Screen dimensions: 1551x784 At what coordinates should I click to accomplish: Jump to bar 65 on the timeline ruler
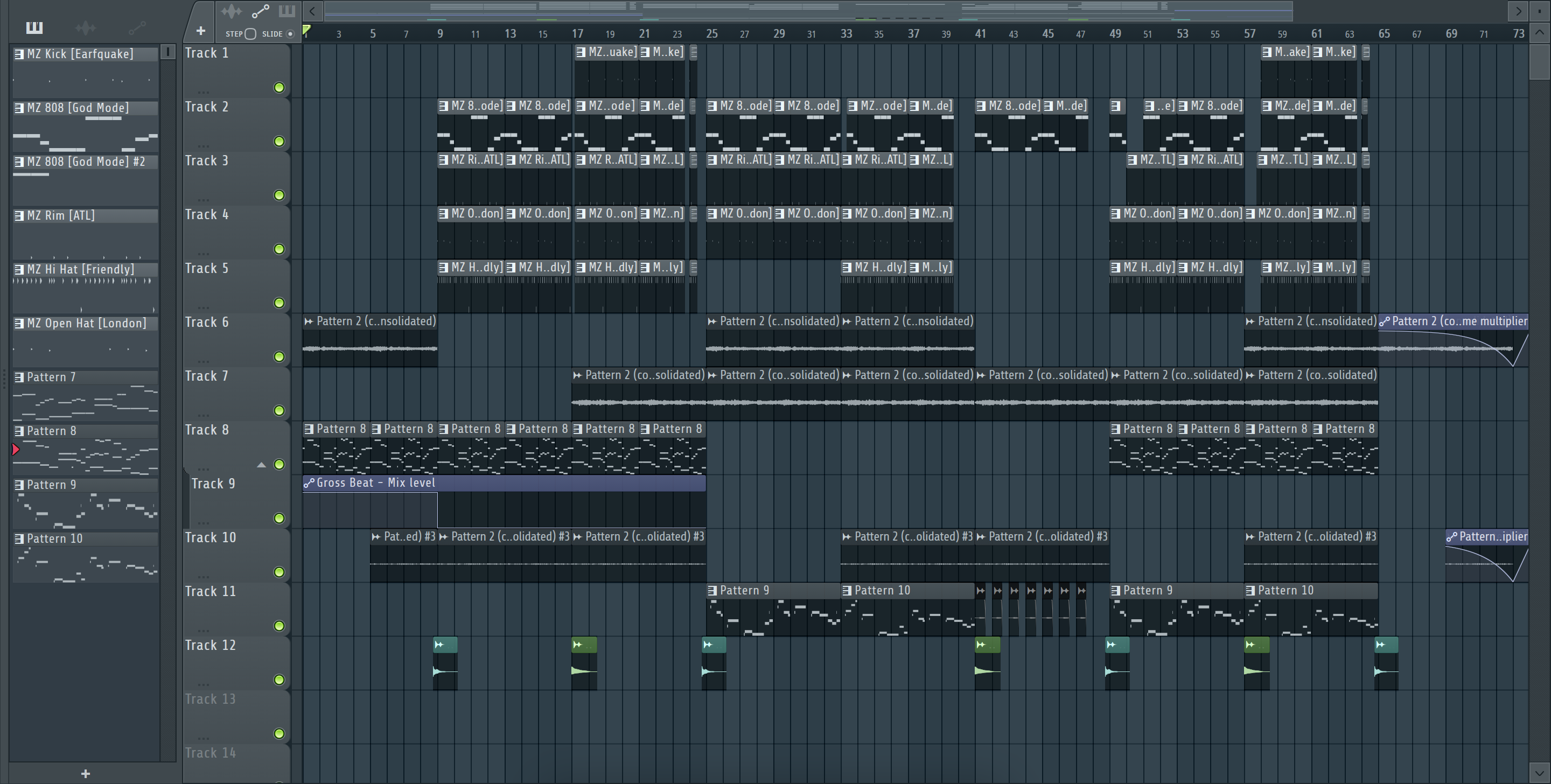pyautogui.click(x=1384, y=34)
